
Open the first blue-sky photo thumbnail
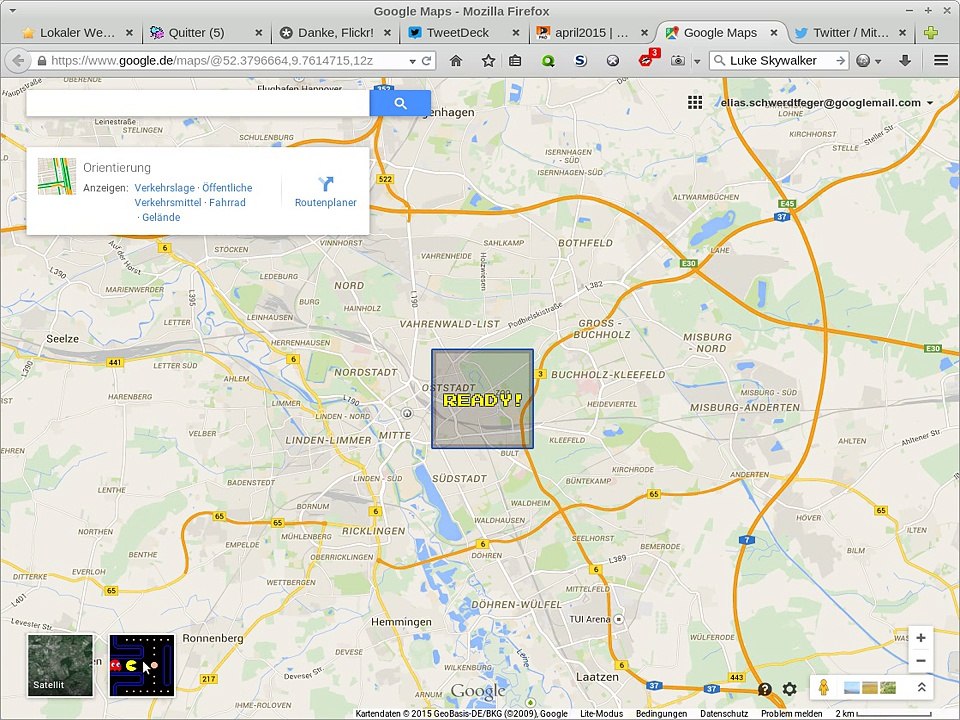(852, 688)
